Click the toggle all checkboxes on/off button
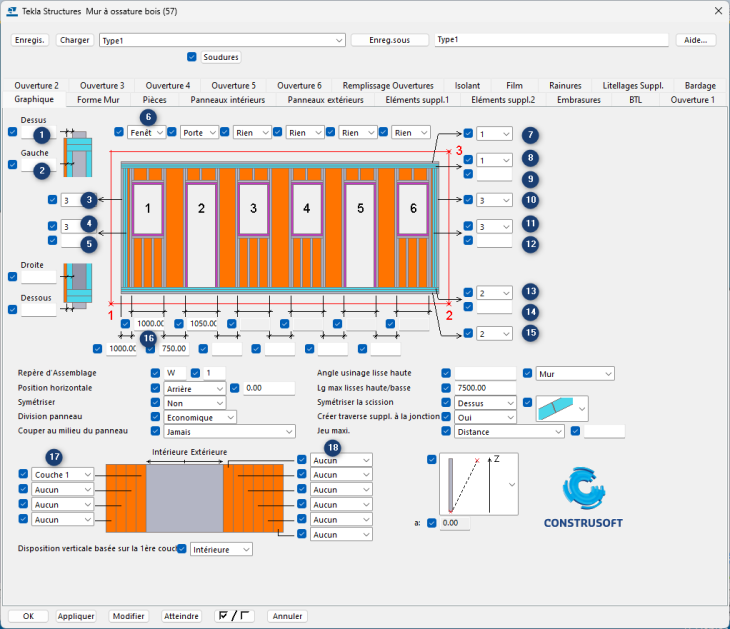 [234, 616]
